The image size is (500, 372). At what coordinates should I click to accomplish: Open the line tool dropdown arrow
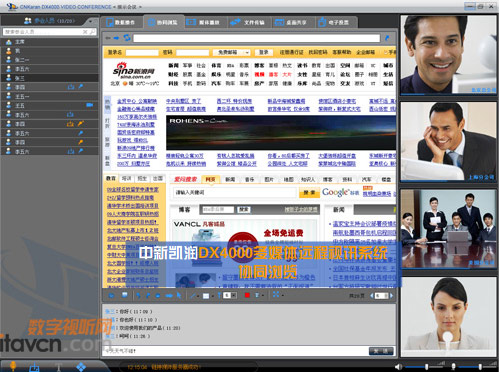198,296
